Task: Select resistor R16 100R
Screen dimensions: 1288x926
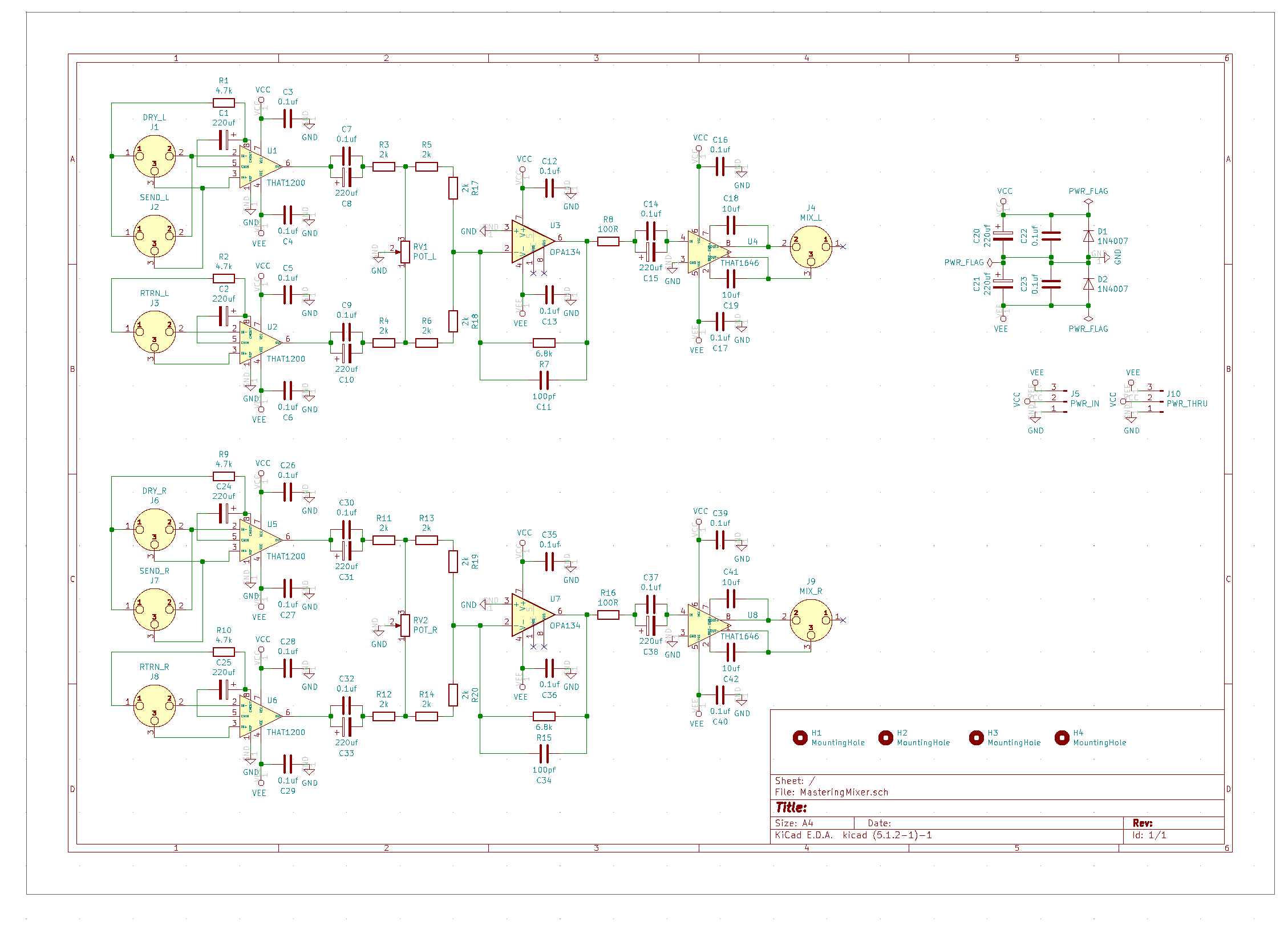Action: pyautogui.click(x=608, y=615)
